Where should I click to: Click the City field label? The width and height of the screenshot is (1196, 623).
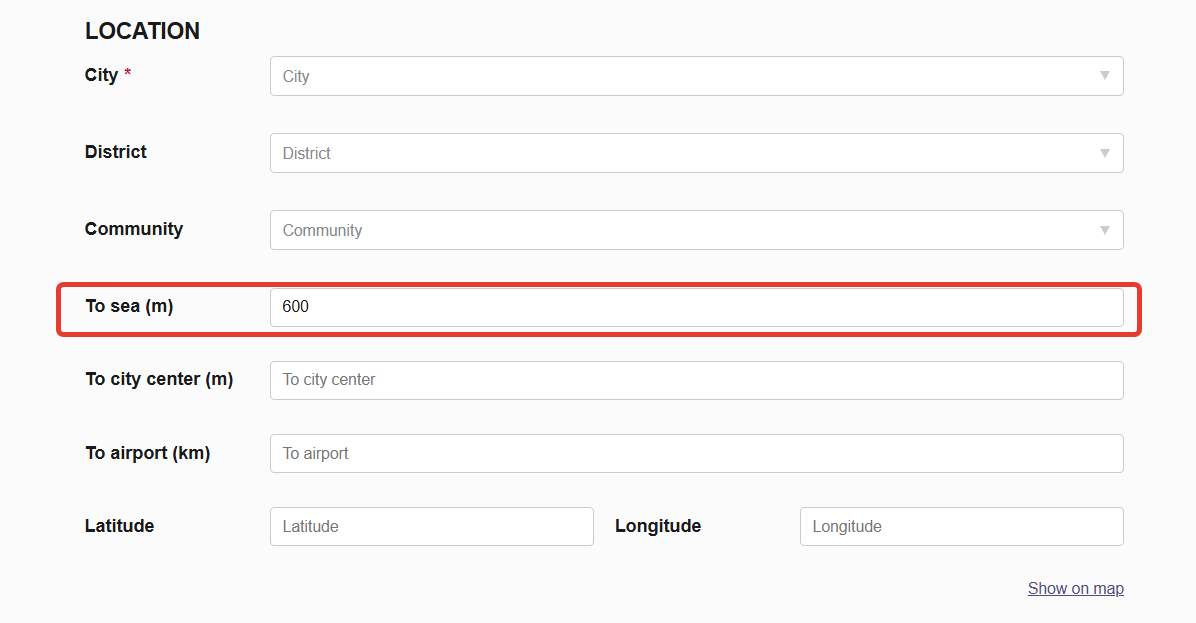[101, 76]
